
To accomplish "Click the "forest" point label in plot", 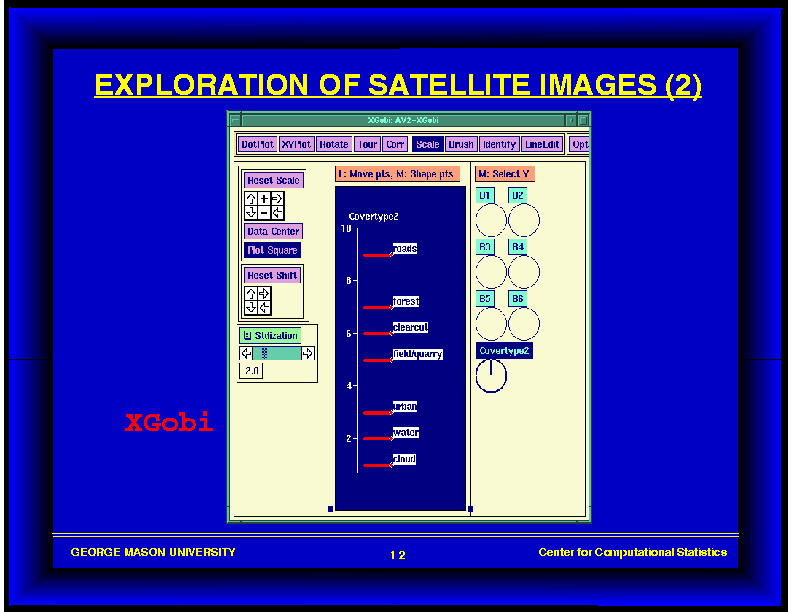I will [x=406, y=301].
